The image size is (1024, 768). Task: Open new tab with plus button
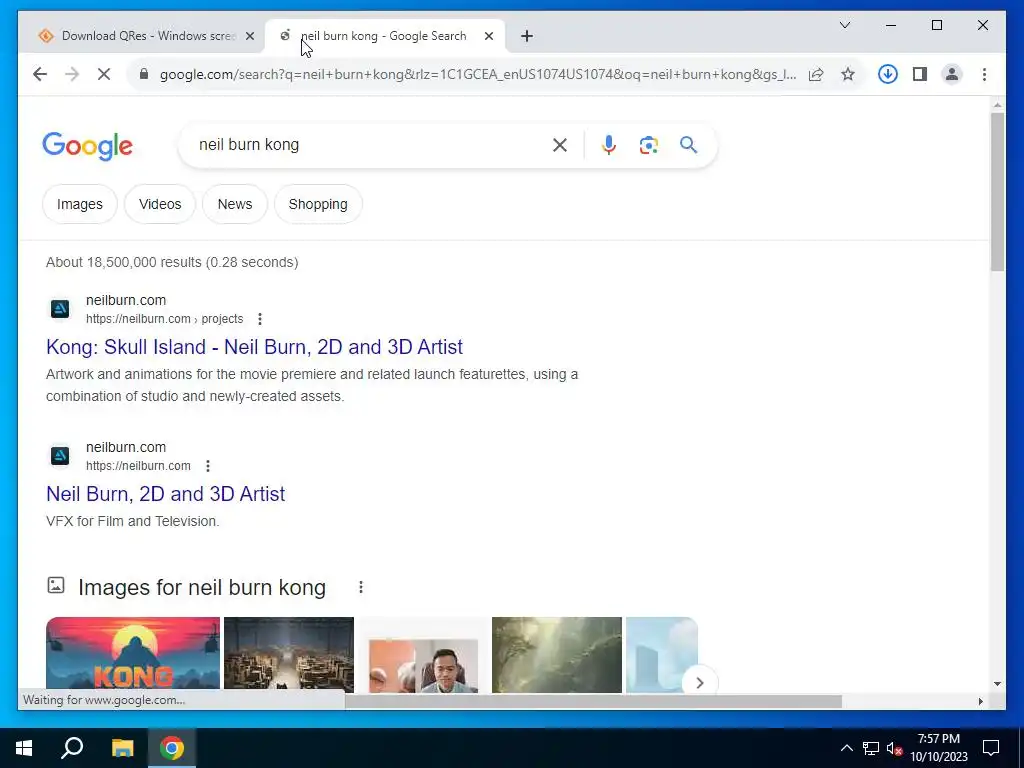point(527,36)
